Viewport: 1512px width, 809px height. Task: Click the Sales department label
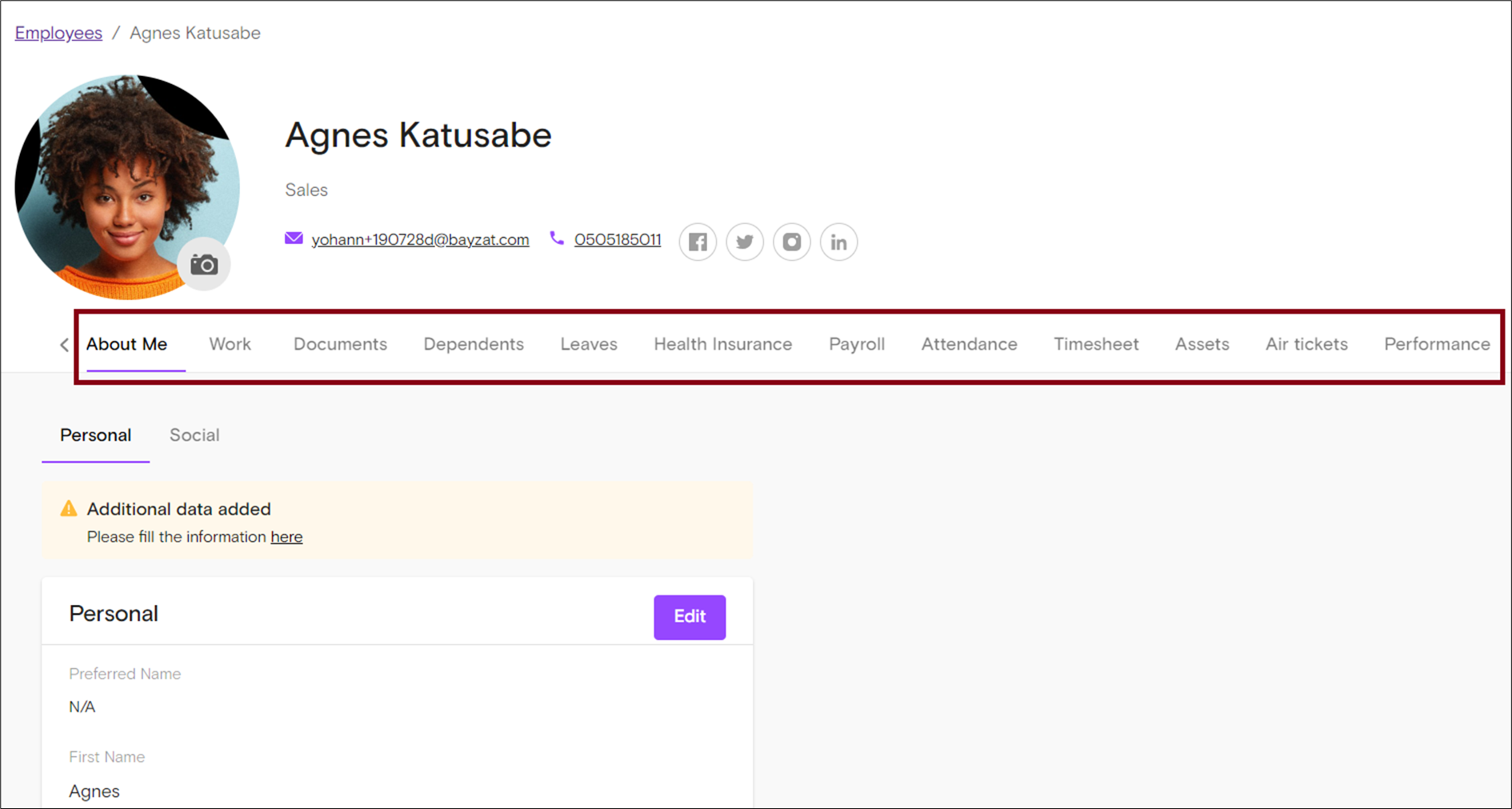point(306,190)
